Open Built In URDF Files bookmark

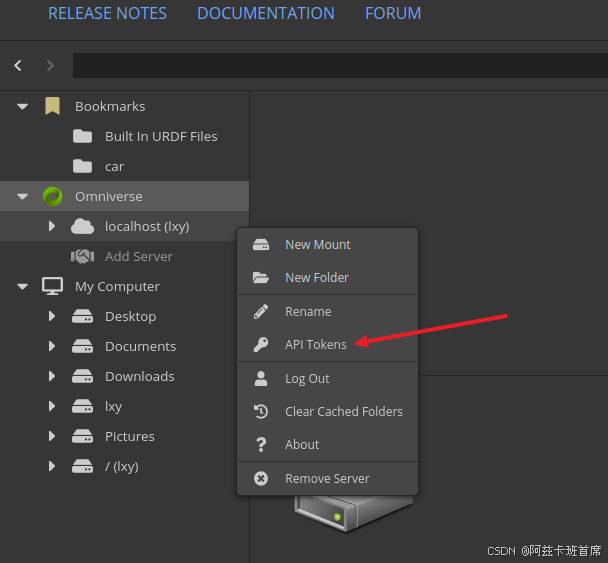tap(161, 136)
